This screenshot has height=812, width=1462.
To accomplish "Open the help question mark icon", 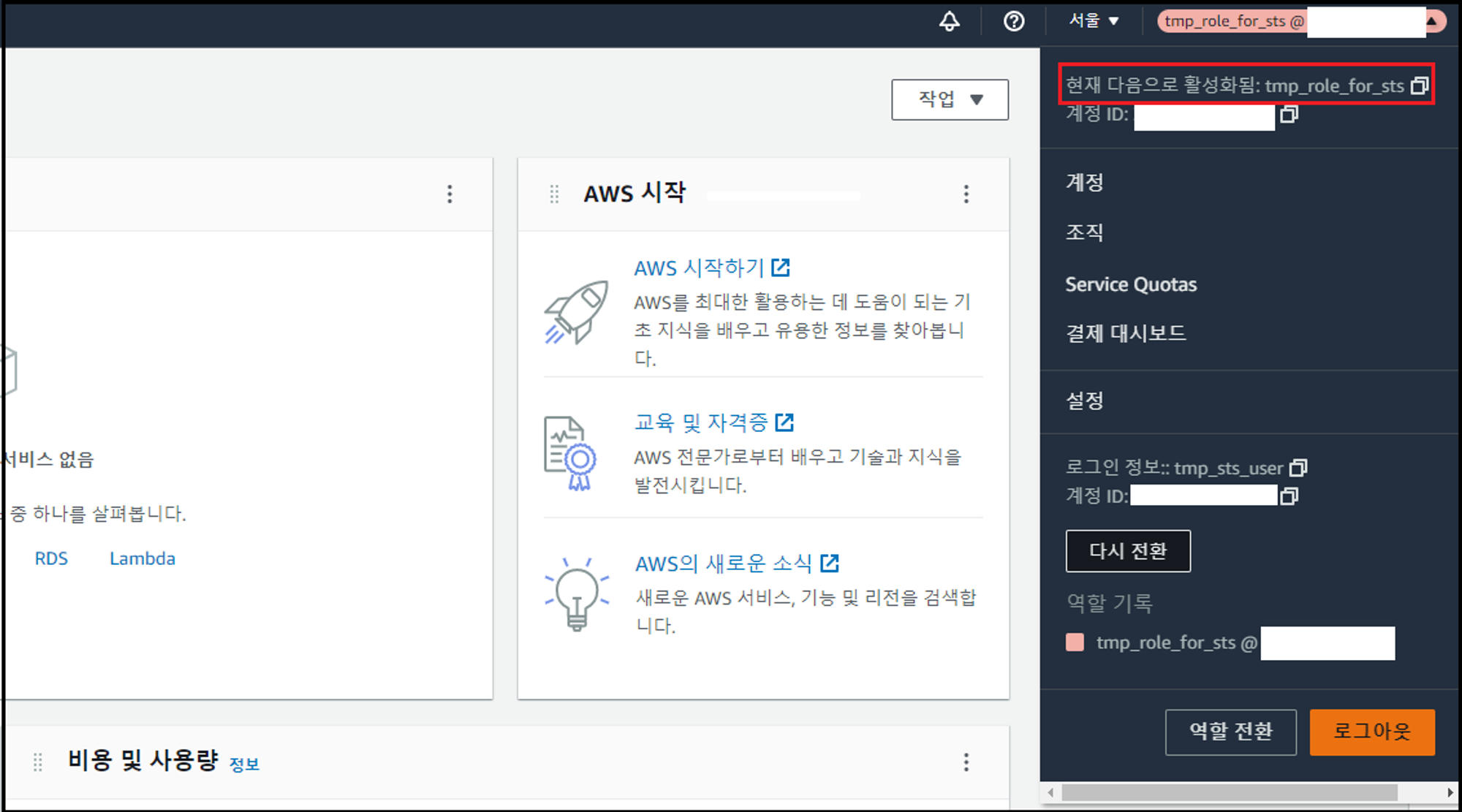I will pos(1013,21).
